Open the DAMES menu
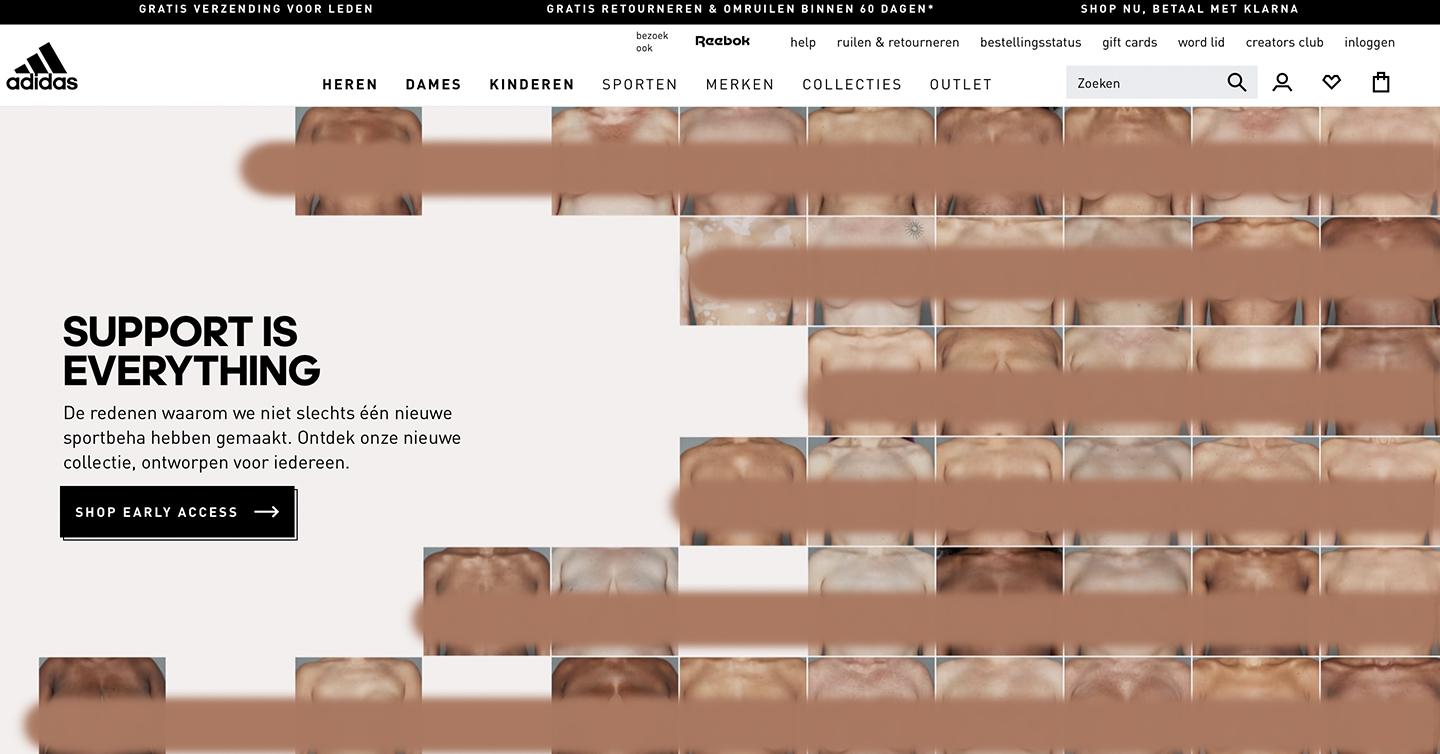 [433, 84]
